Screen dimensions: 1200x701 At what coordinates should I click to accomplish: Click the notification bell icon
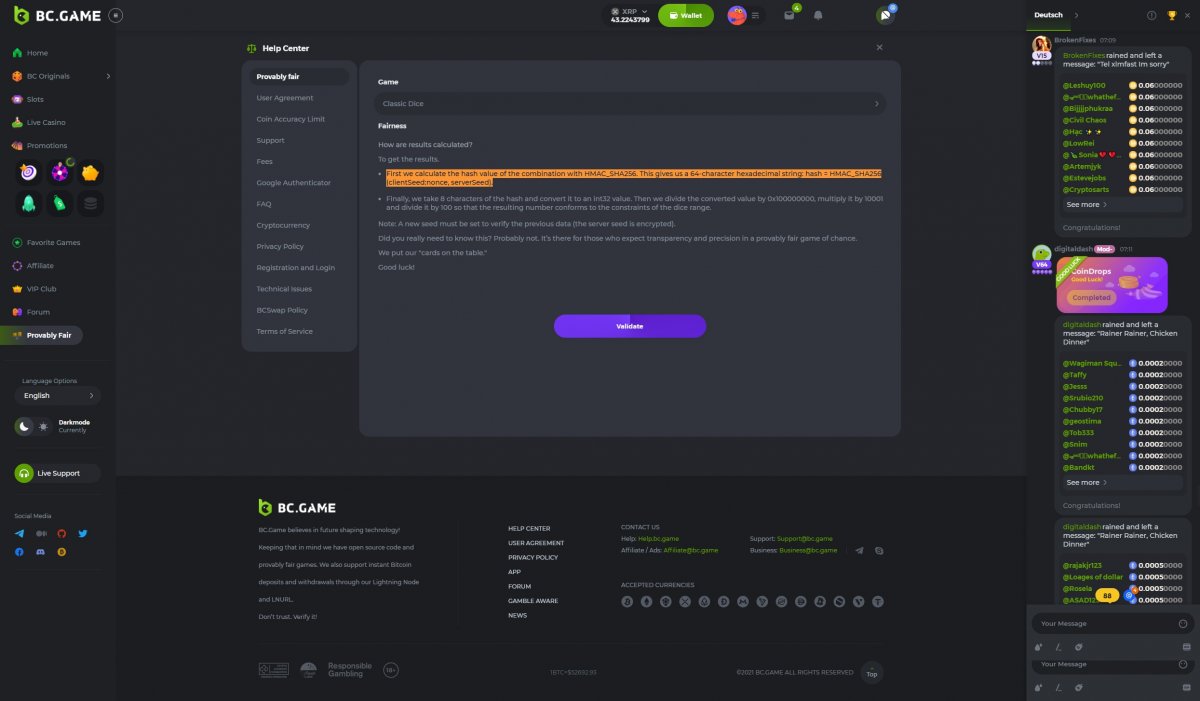(x=818, y=16)
